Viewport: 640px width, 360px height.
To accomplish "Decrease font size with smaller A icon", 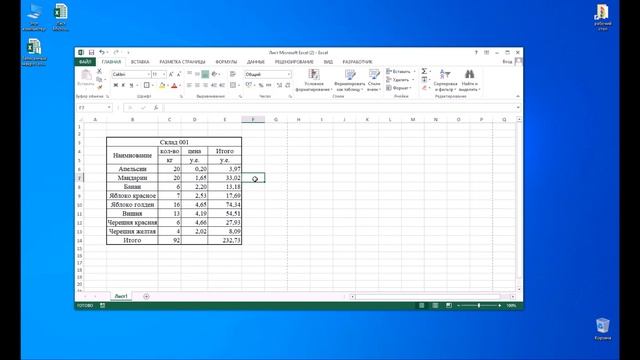I will [179, 74].
